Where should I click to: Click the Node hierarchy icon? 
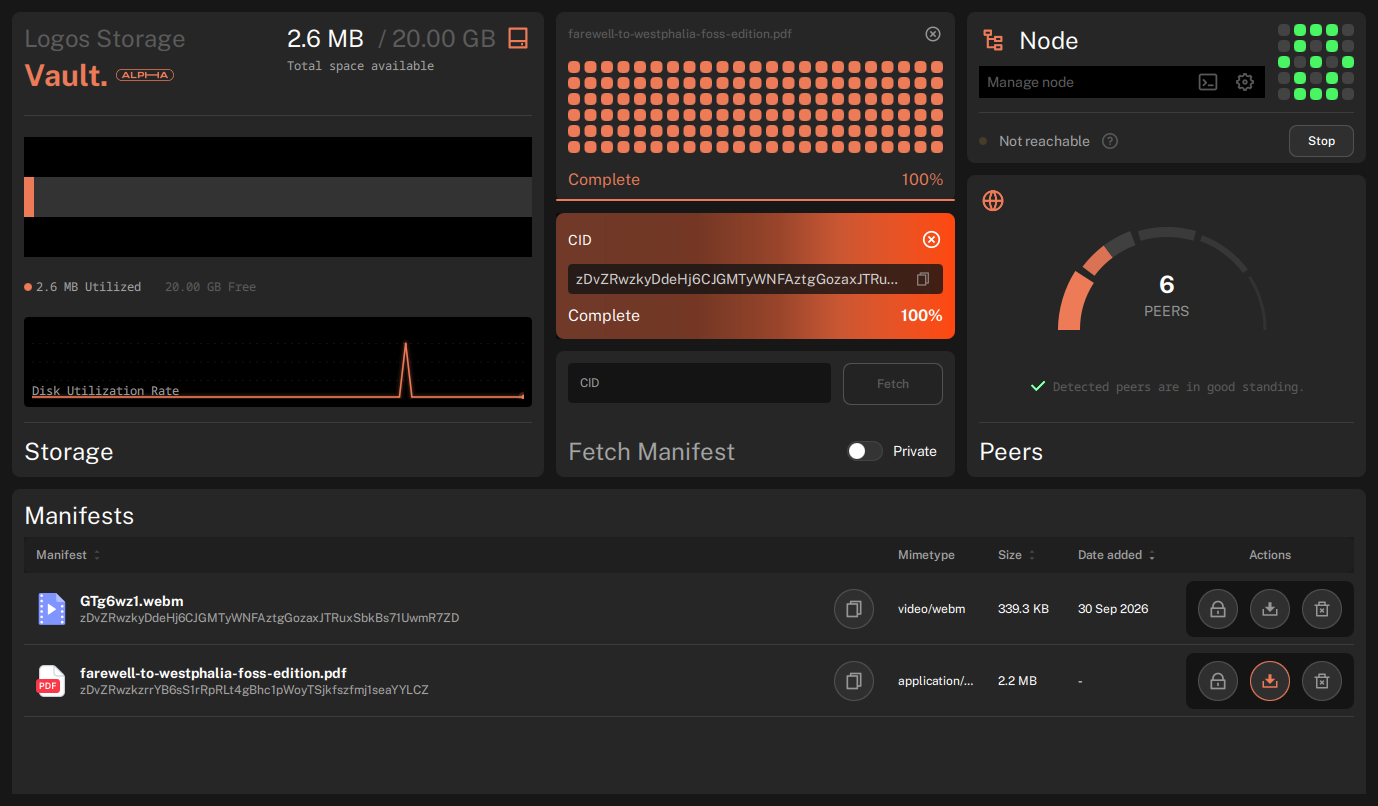(x=993, y=40)
